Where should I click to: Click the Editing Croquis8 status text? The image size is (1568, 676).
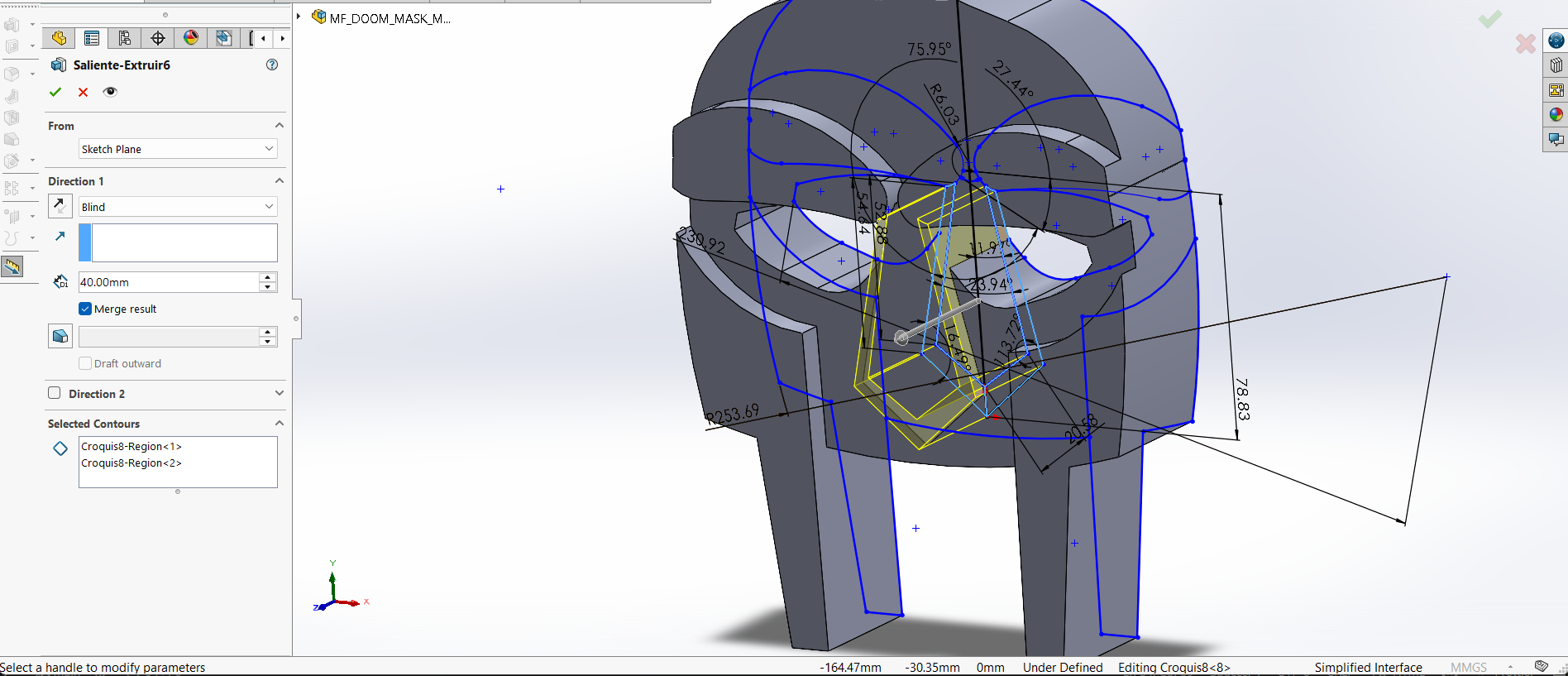pos(1174,668)
